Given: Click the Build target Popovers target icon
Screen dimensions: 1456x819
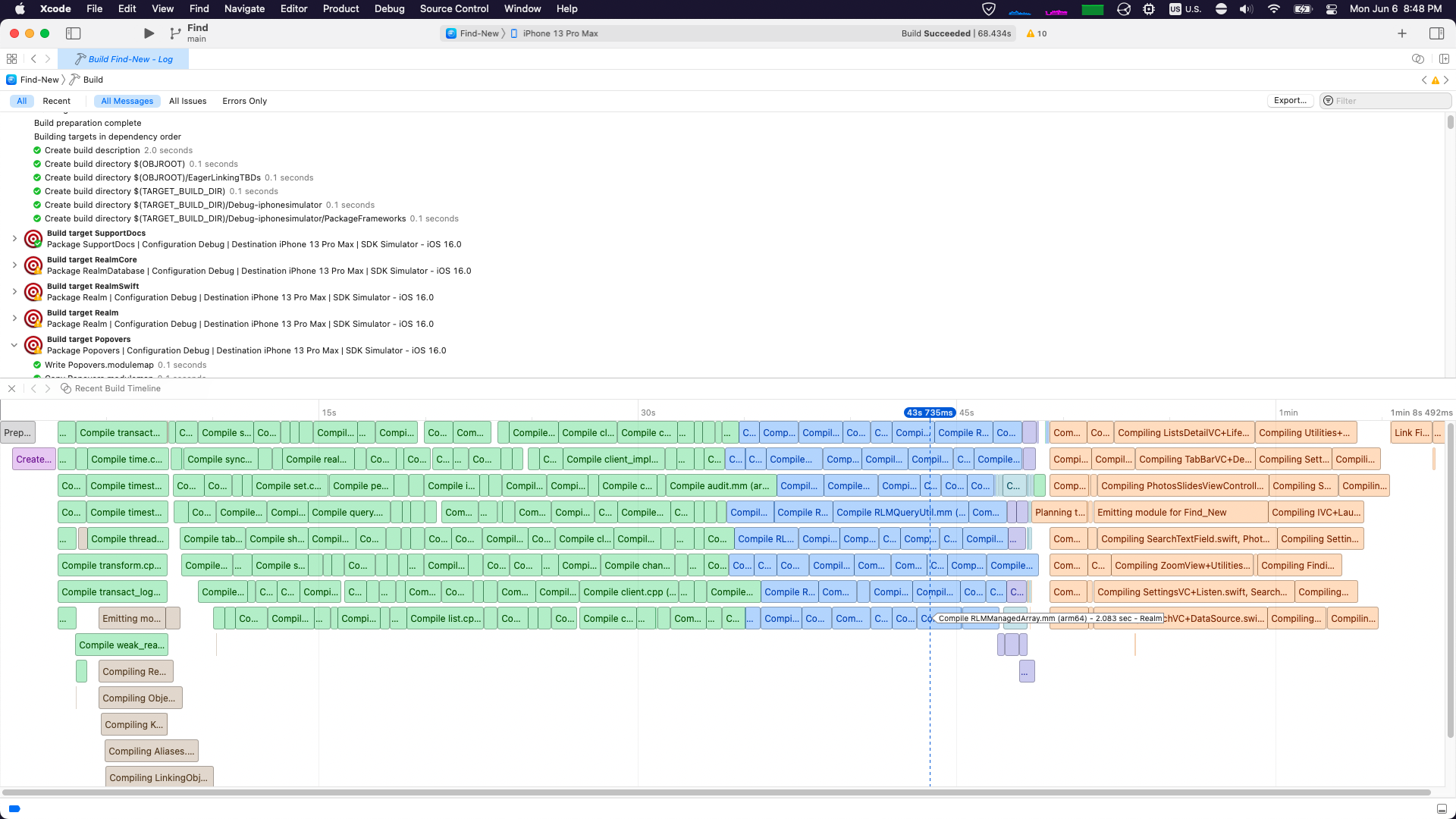Looking at the screenshot, I should tap(33, 345).
